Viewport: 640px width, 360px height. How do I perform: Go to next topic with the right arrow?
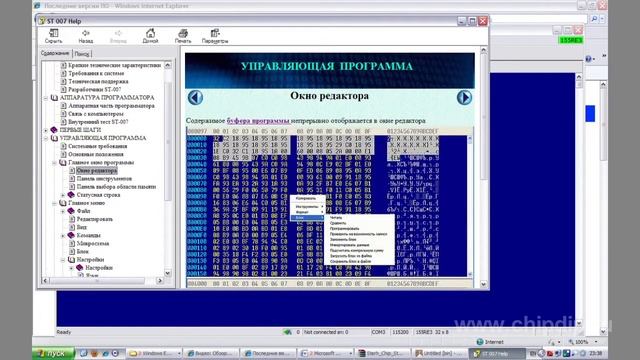point(464,98)
